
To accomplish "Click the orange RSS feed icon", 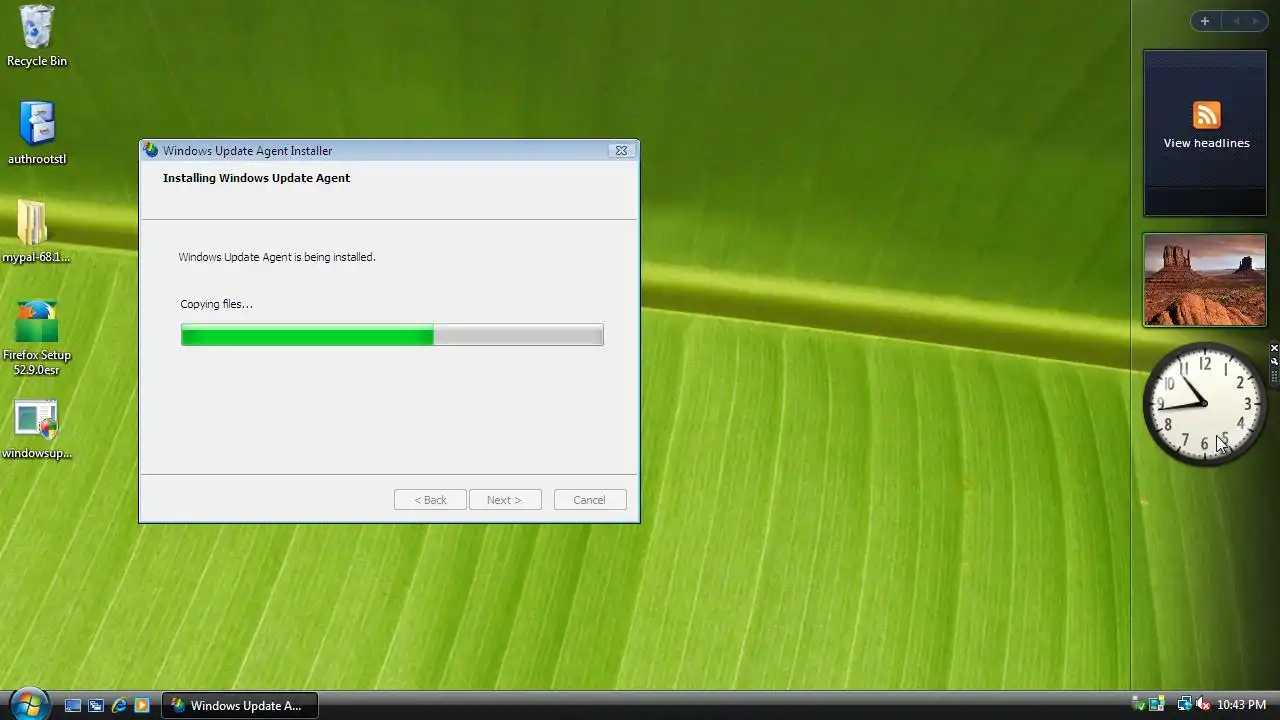I will click(x=1207, y=114).
